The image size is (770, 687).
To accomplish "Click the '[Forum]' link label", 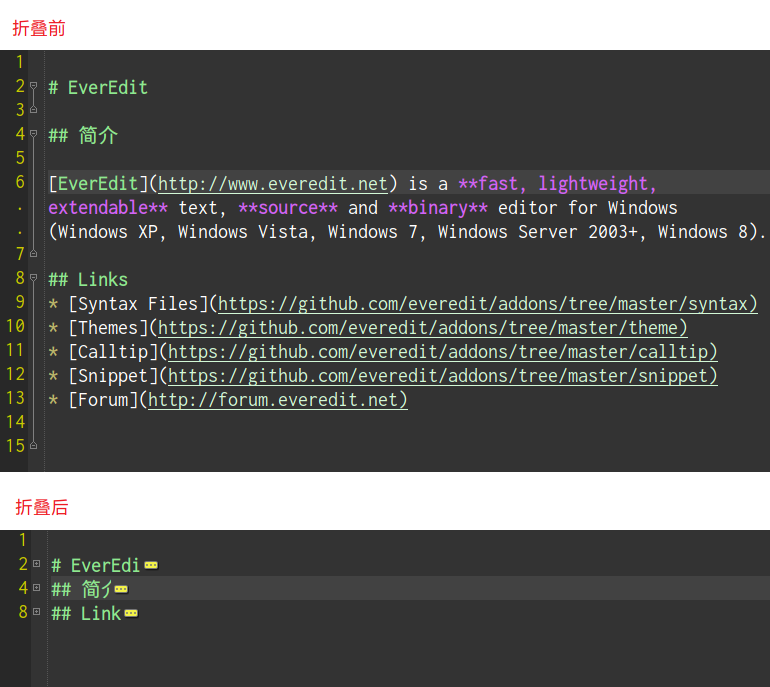I will click(x=103, y=400).
